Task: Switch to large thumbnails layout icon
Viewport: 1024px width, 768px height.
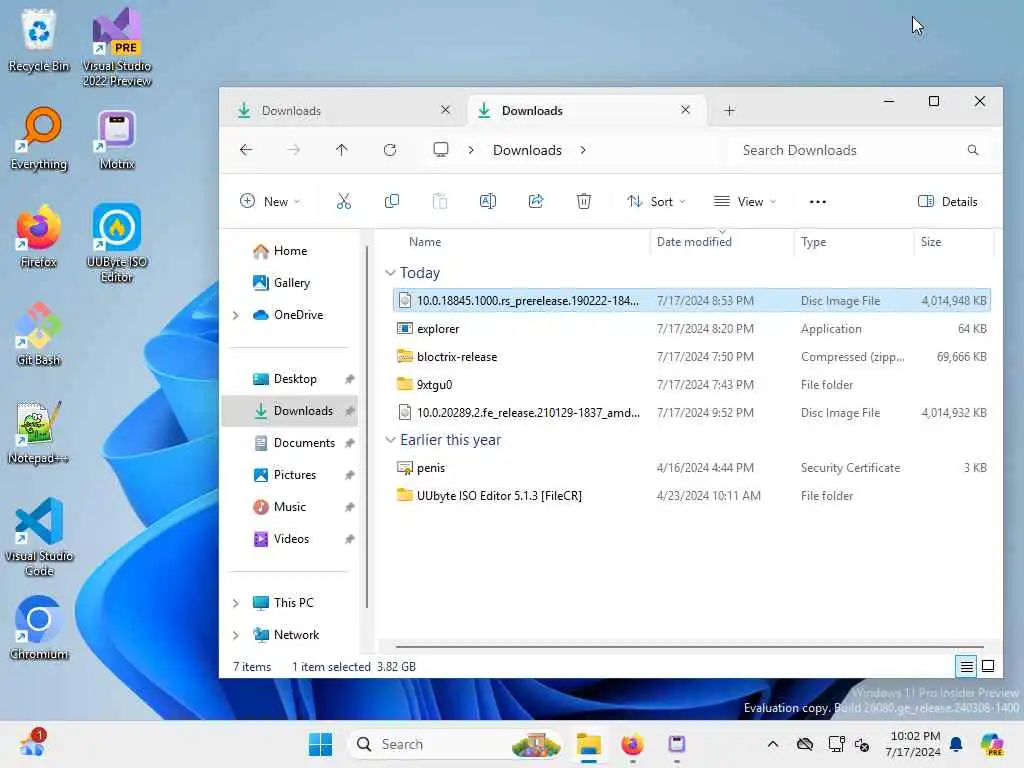Action: [x=988, y=666]
